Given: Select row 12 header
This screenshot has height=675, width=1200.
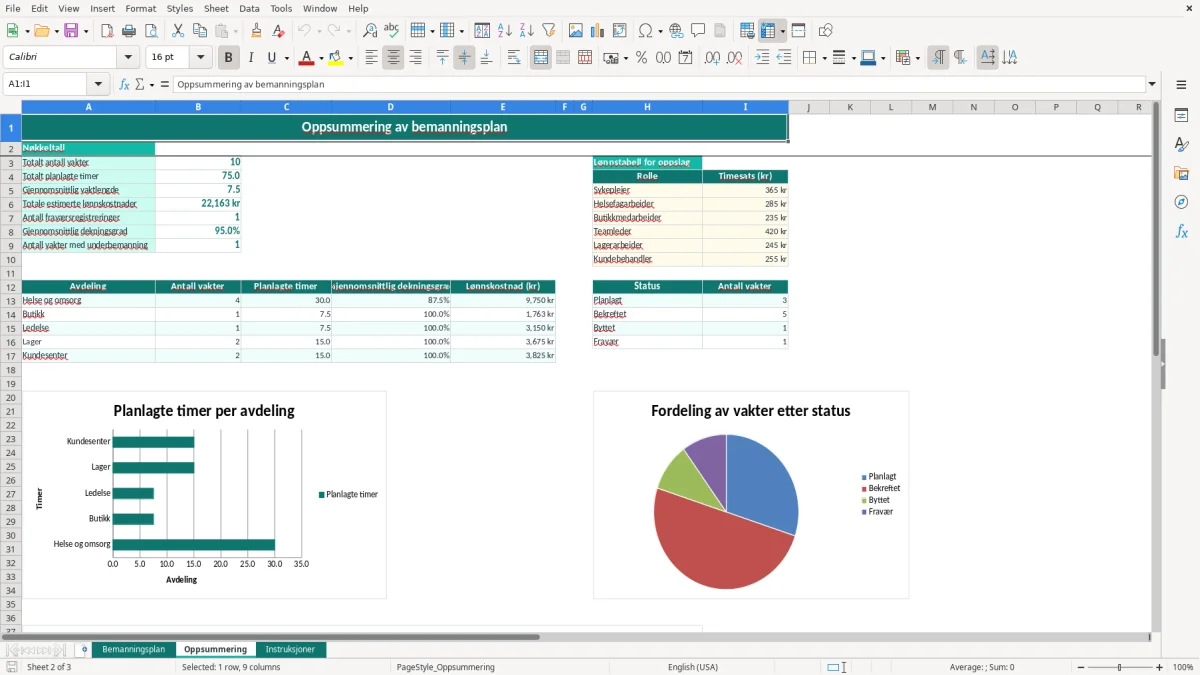Looking at the screenshot, I should point(11,287).
